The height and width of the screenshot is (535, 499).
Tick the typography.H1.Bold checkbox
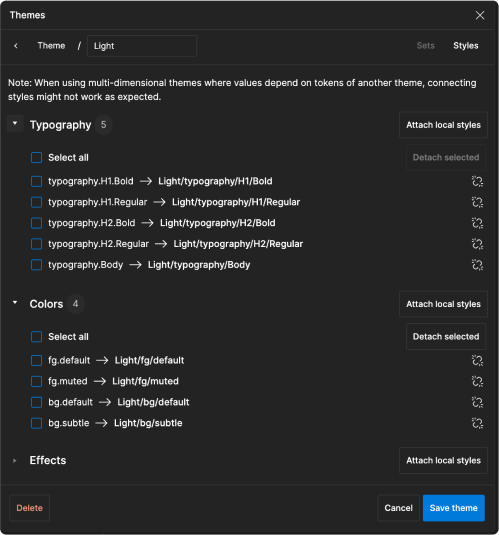coord(37,181)
